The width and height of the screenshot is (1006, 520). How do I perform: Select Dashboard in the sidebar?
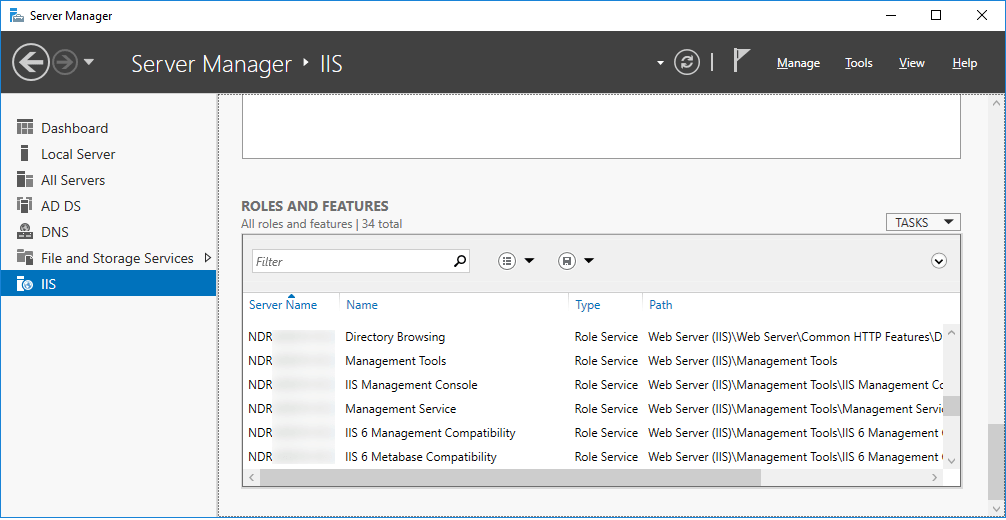point(108,128)
